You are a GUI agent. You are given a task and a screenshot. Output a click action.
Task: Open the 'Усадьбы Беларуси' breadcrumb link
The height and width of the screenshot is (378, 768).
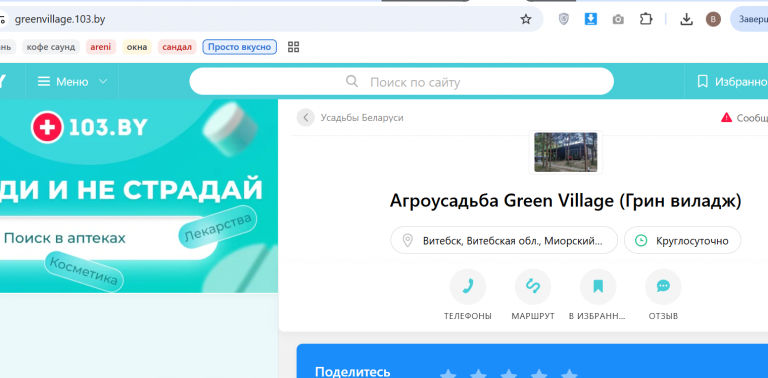(x=362, y=118)
